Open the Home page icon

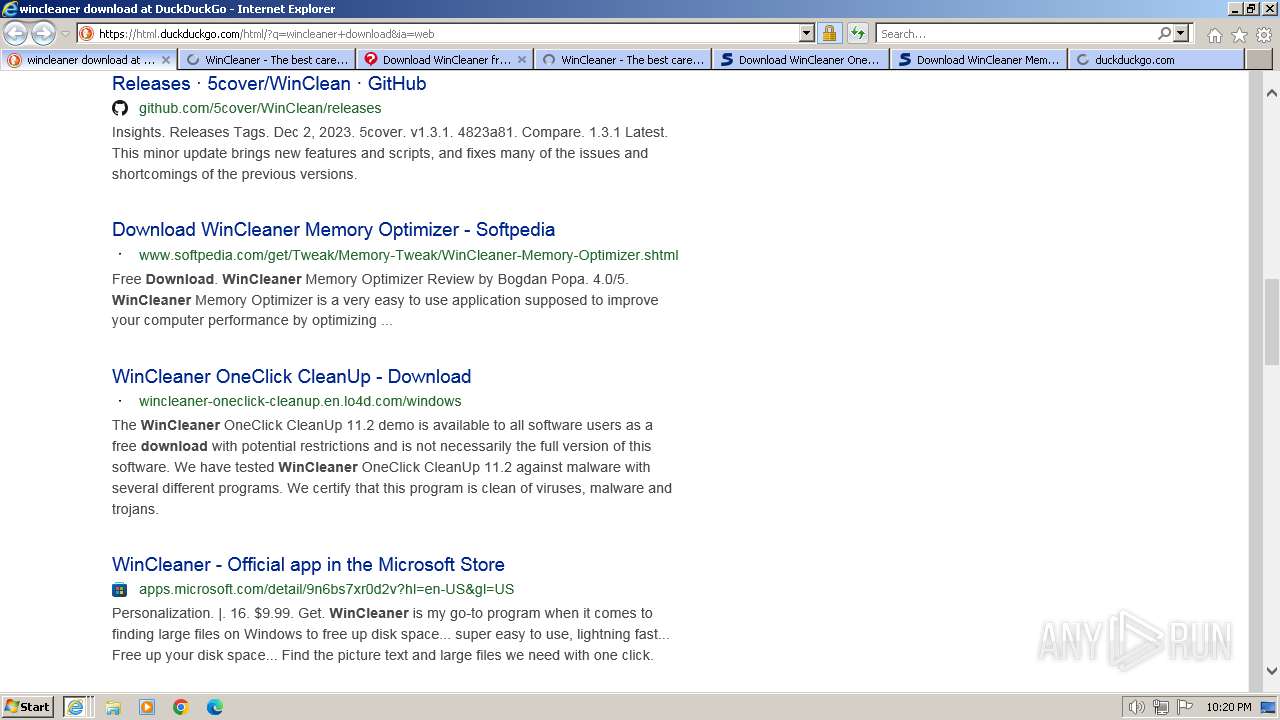1214,35
